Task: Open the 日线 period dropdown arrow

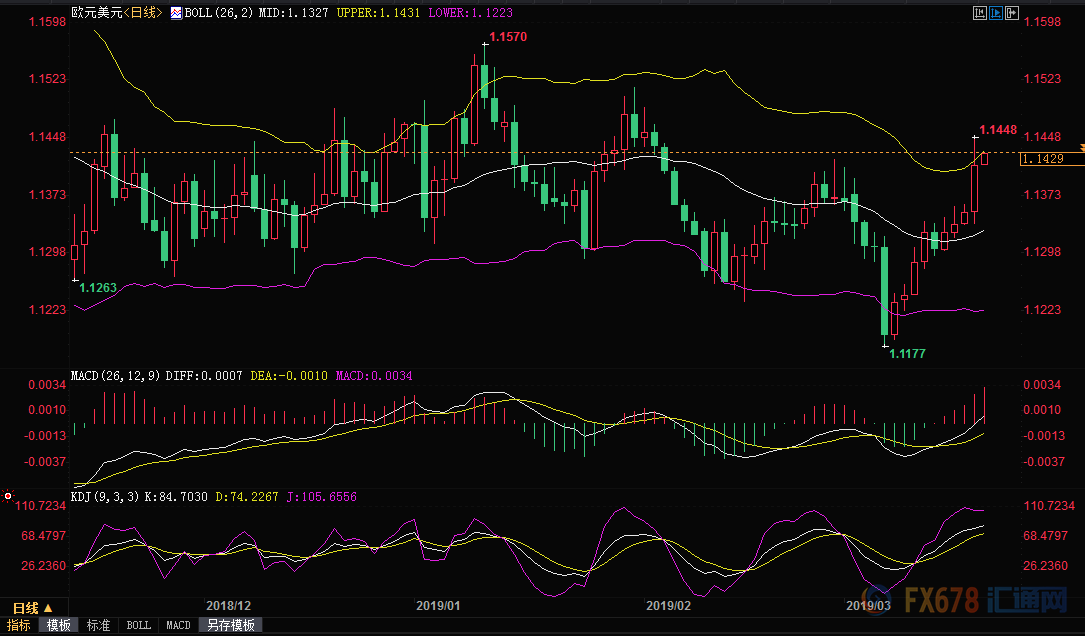Action: coord(48,608)
